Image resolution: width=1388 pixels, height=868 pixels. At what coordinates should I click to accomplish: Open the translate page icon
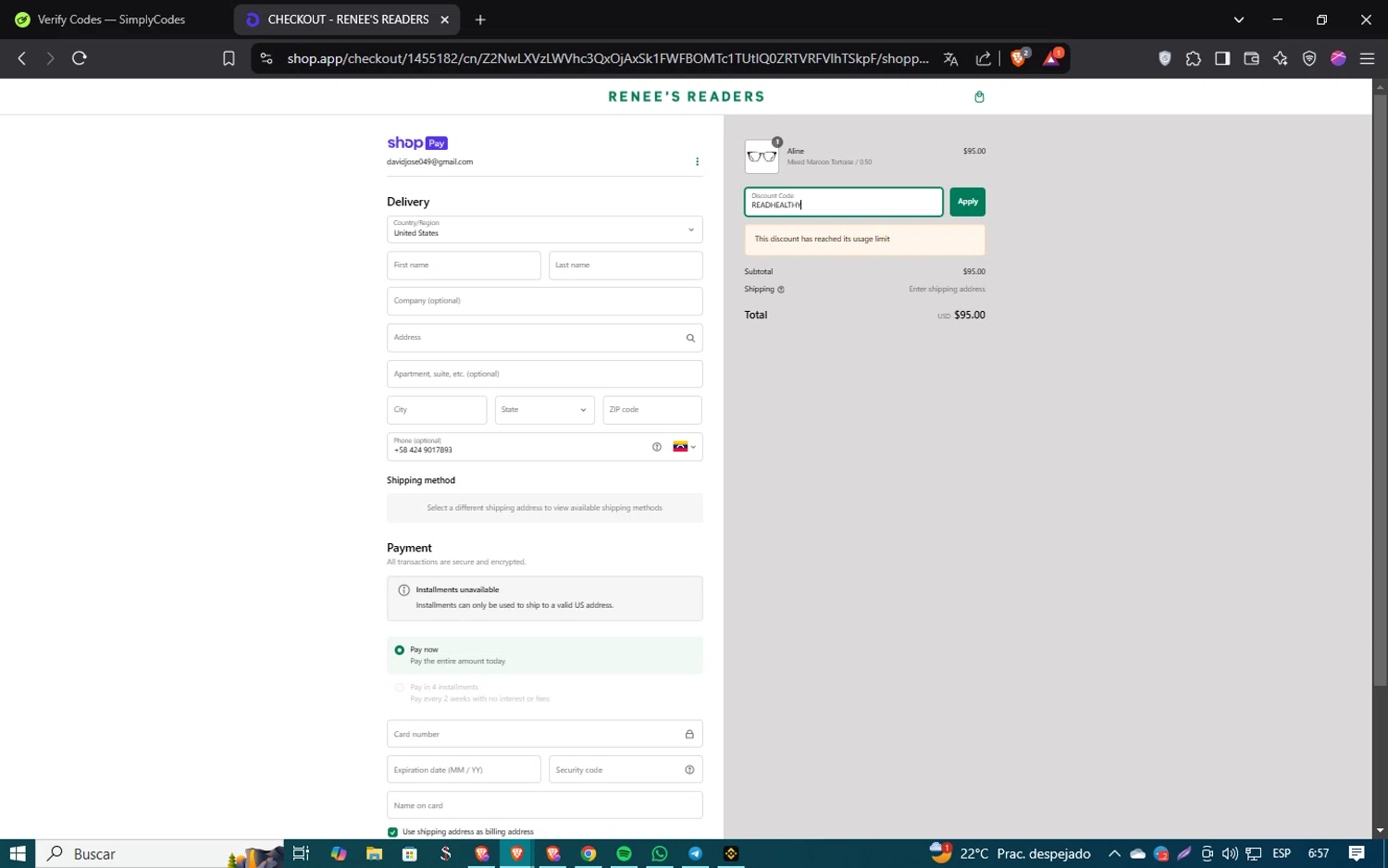pos(950,58)
